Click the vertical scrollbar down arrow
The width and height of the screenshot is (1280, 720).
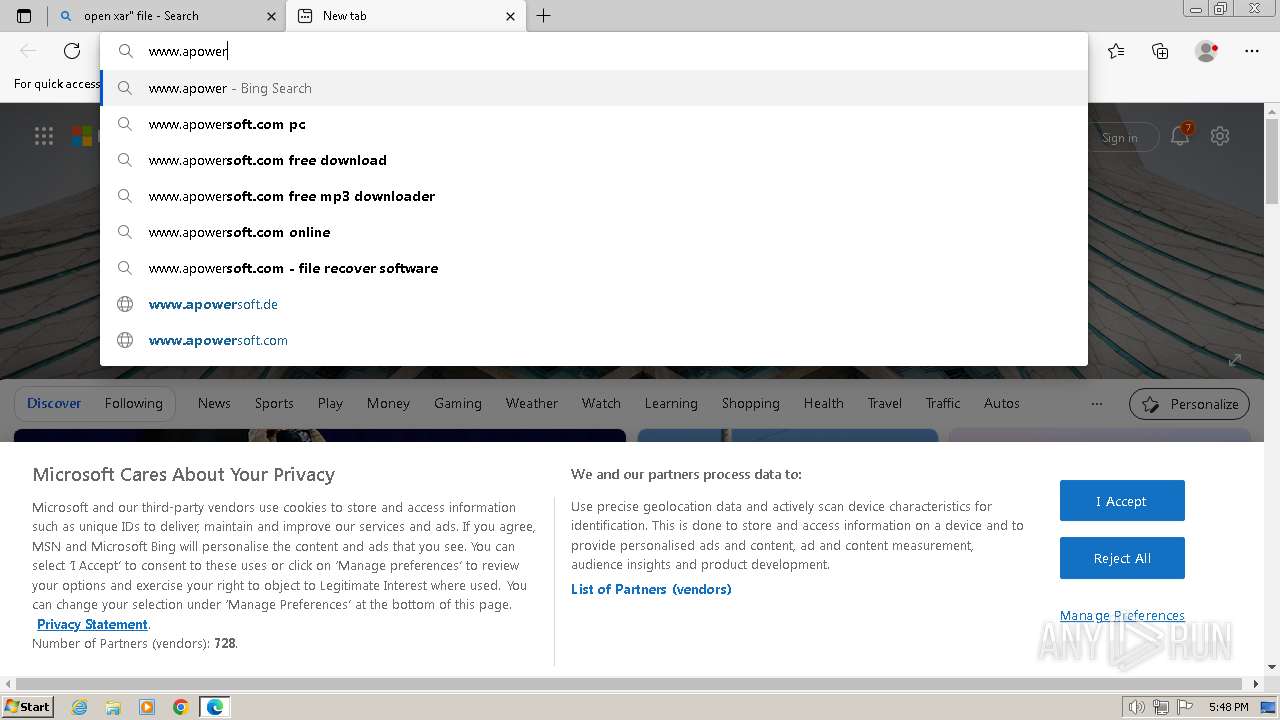pyautogui.click(x=1272, y=667)
